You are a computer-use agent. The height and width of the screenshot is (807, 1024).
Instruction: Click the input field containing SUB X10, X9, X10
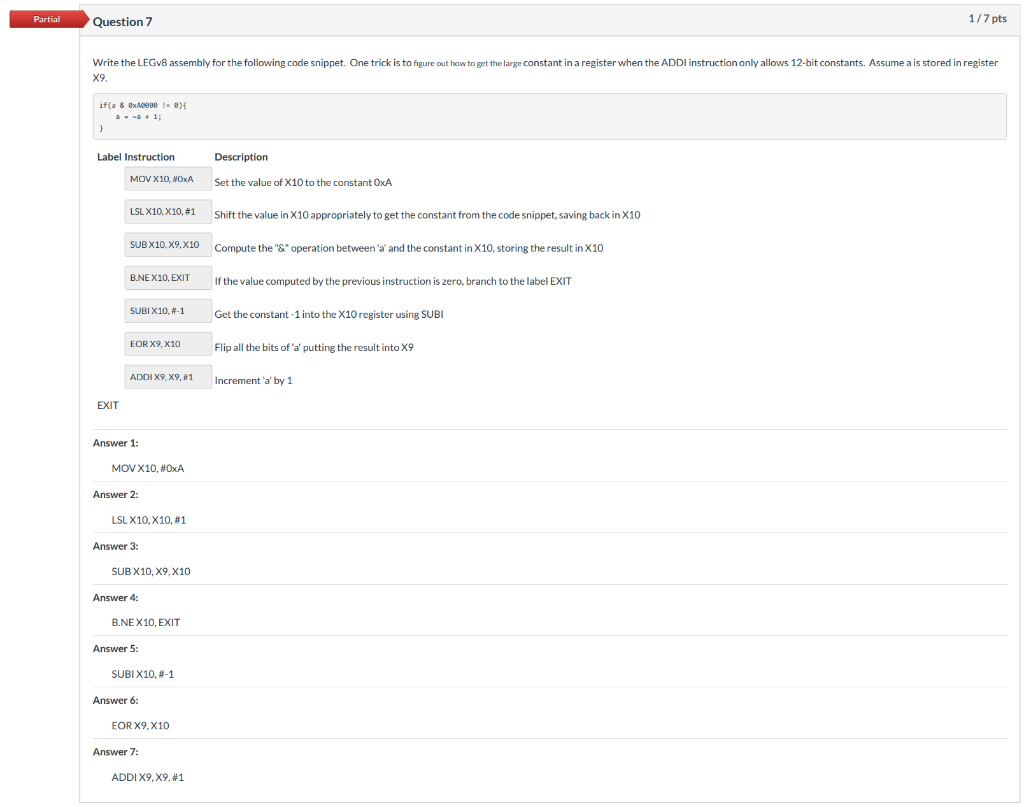click(x=168, y=245)
